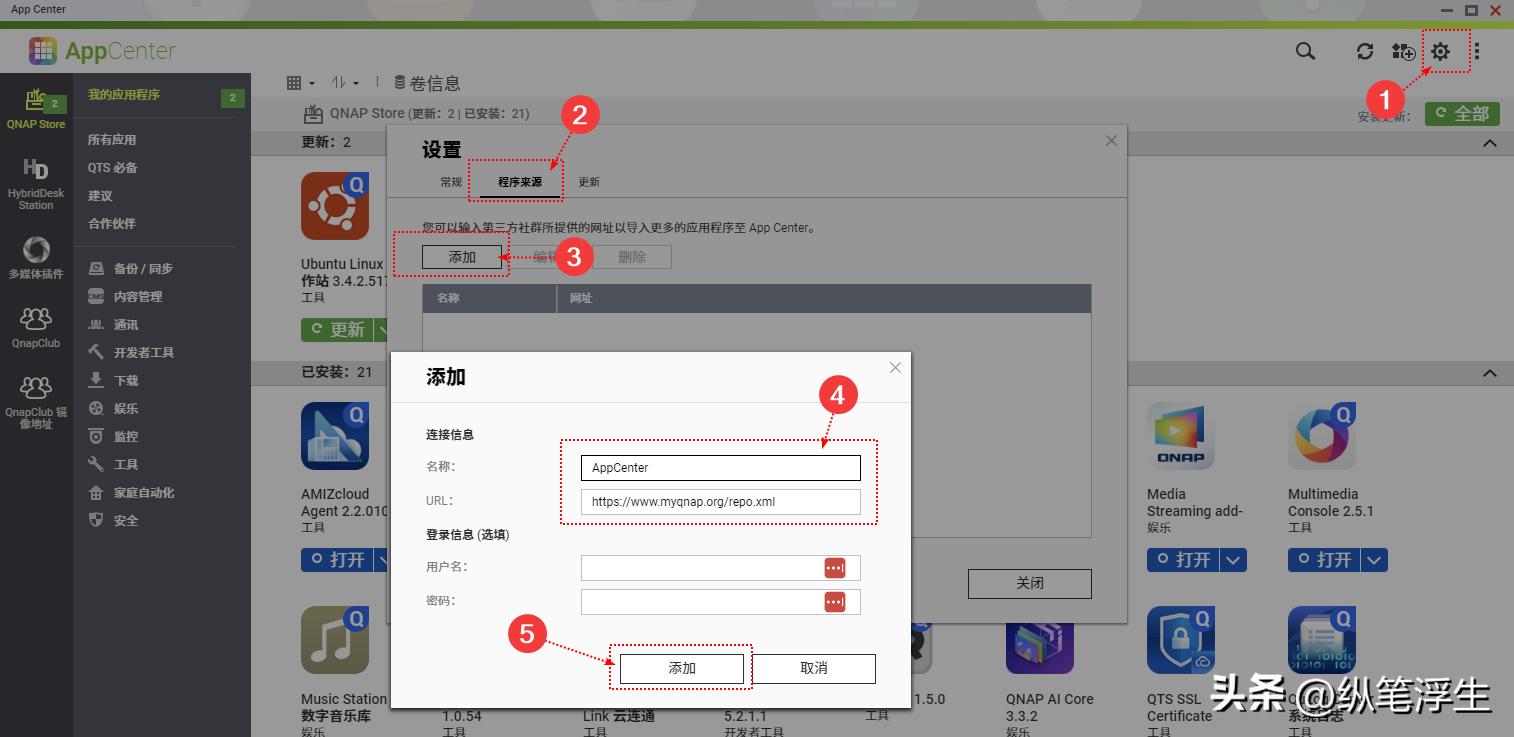Open the HybridDesk Station section
The height and width of the screenshot is (737, 1514).
pos(37,182)
